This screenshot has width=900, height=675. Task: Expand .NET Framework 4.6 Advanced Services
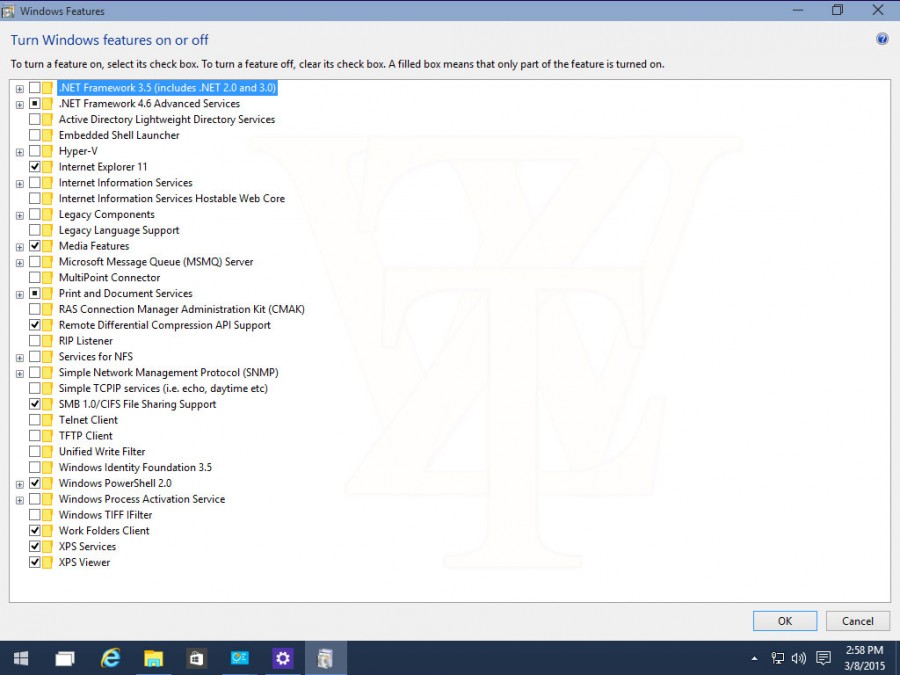pyautogui.click(x=20, y=104)
